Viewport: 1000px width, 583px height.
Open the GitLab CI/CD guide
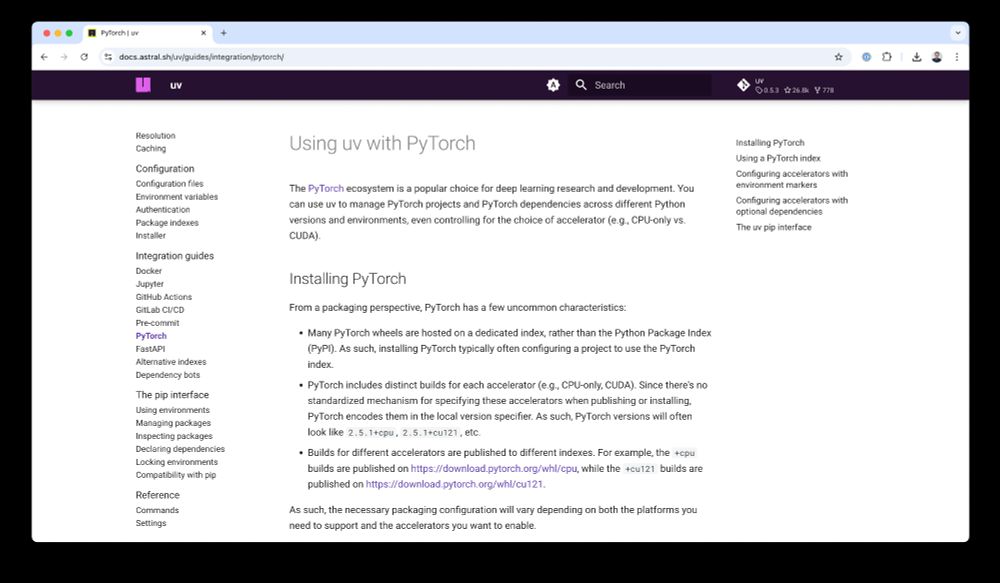[159, 310]
